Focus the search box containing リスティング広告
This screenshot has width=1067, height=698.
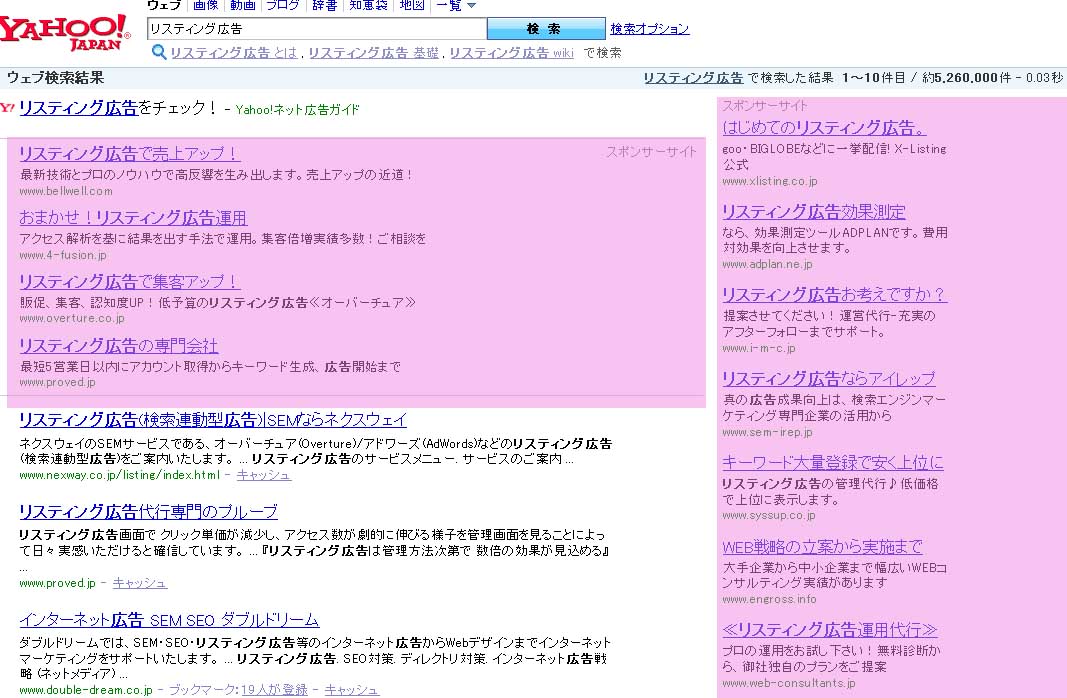pyautogui.click(x=317, y=29)
